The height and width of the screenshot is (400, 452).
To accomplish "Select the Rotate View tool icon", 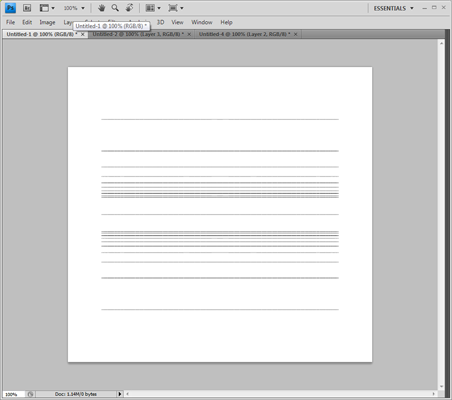I will coord(130,8).
